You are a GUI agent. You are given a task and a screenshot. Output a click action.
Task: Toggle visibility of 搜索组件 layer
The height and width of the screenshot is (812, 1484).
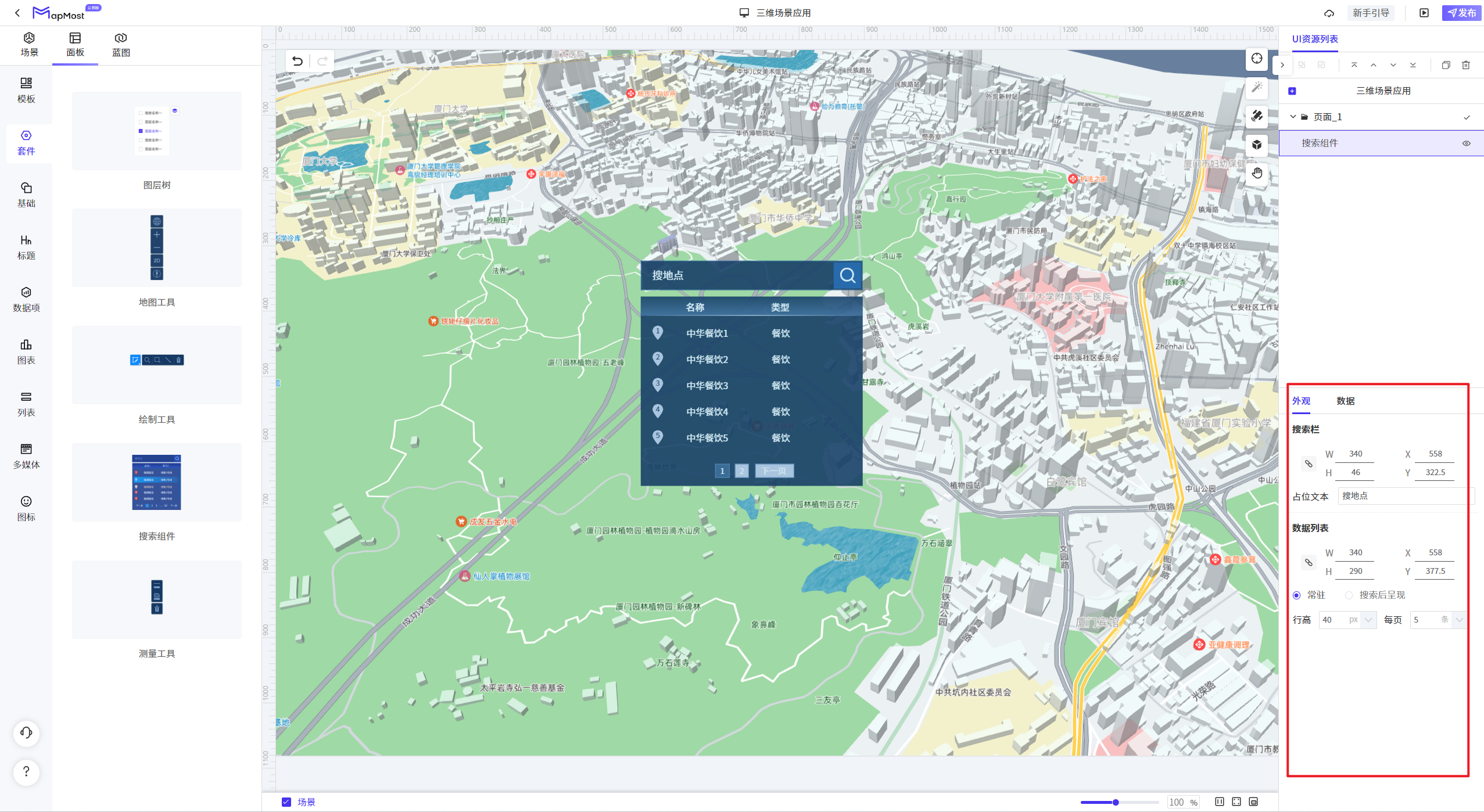pos(1467,143)
